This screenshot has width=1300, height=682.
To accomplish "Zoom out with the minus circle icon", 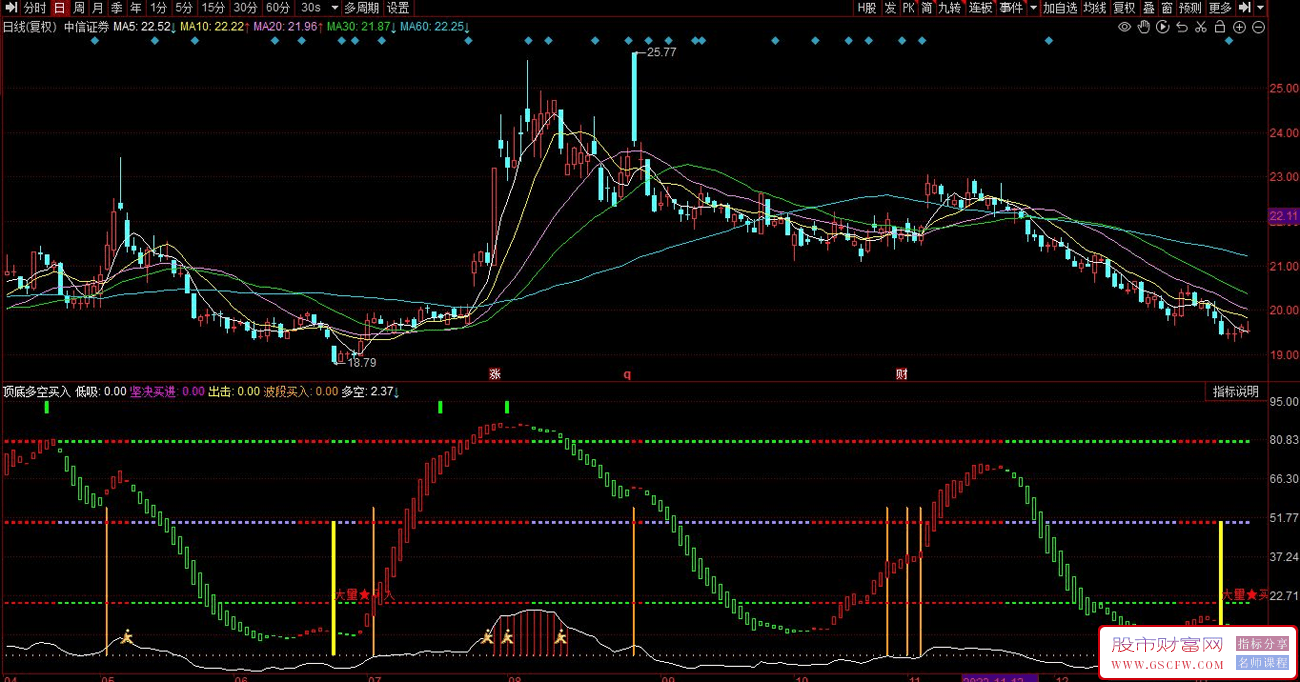I will coord(1258,27).
